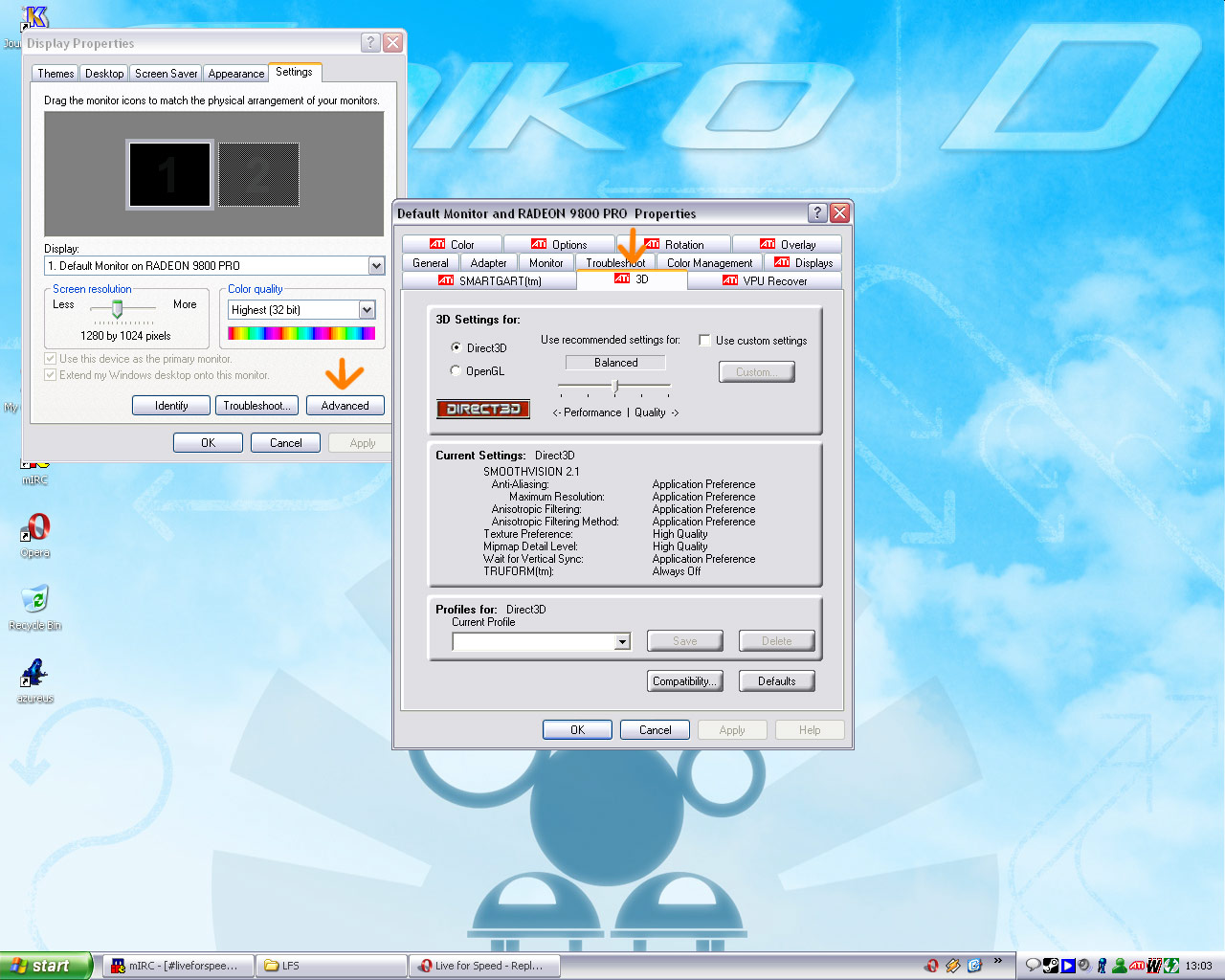Open the Appearance tab
The image size is (1225, 980).
tap(236, 74)
